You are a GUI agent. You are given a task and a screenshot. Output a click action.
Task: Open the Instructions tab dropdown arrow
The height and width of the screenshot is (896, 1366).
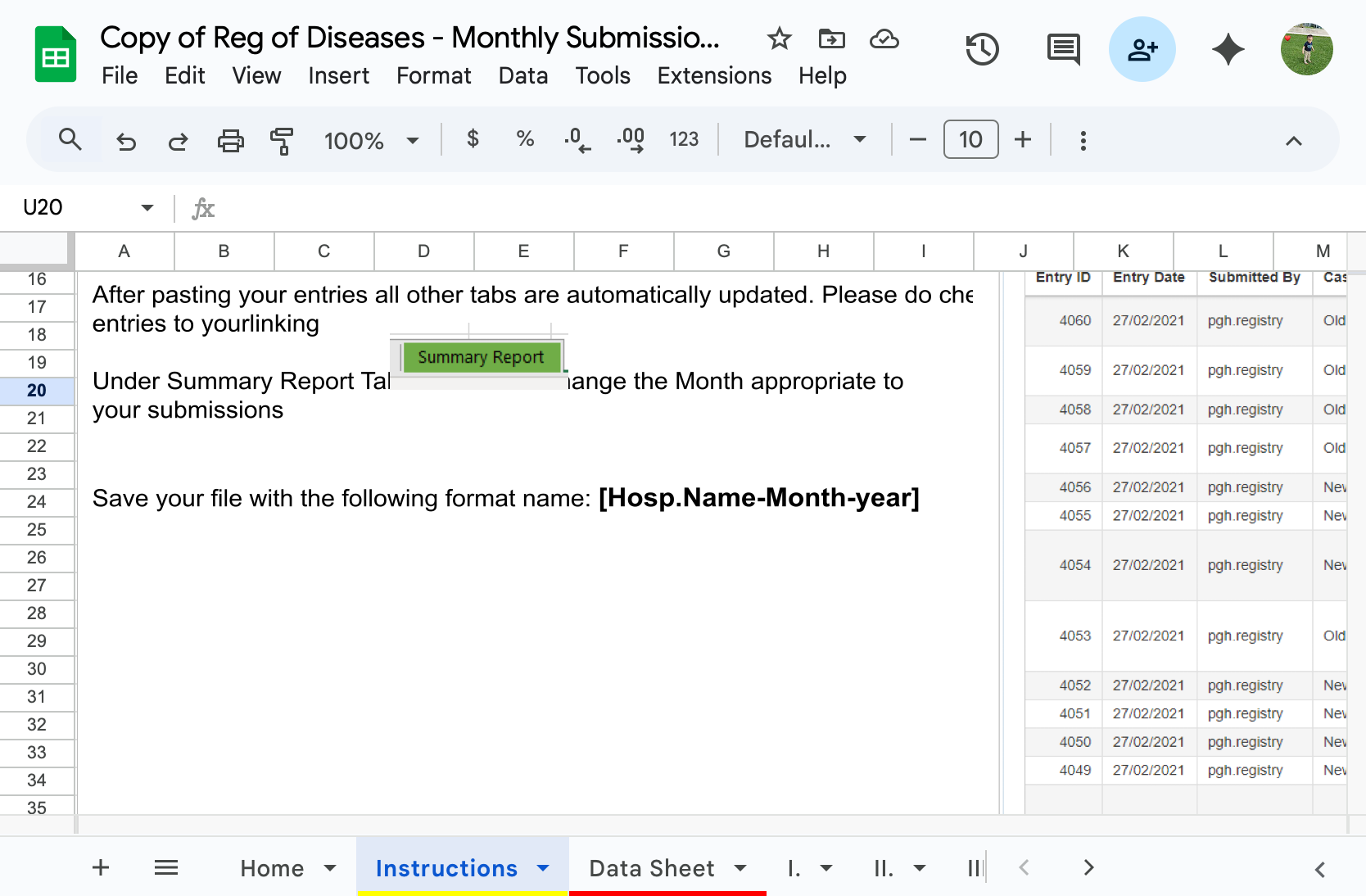(x=543, y=867)
